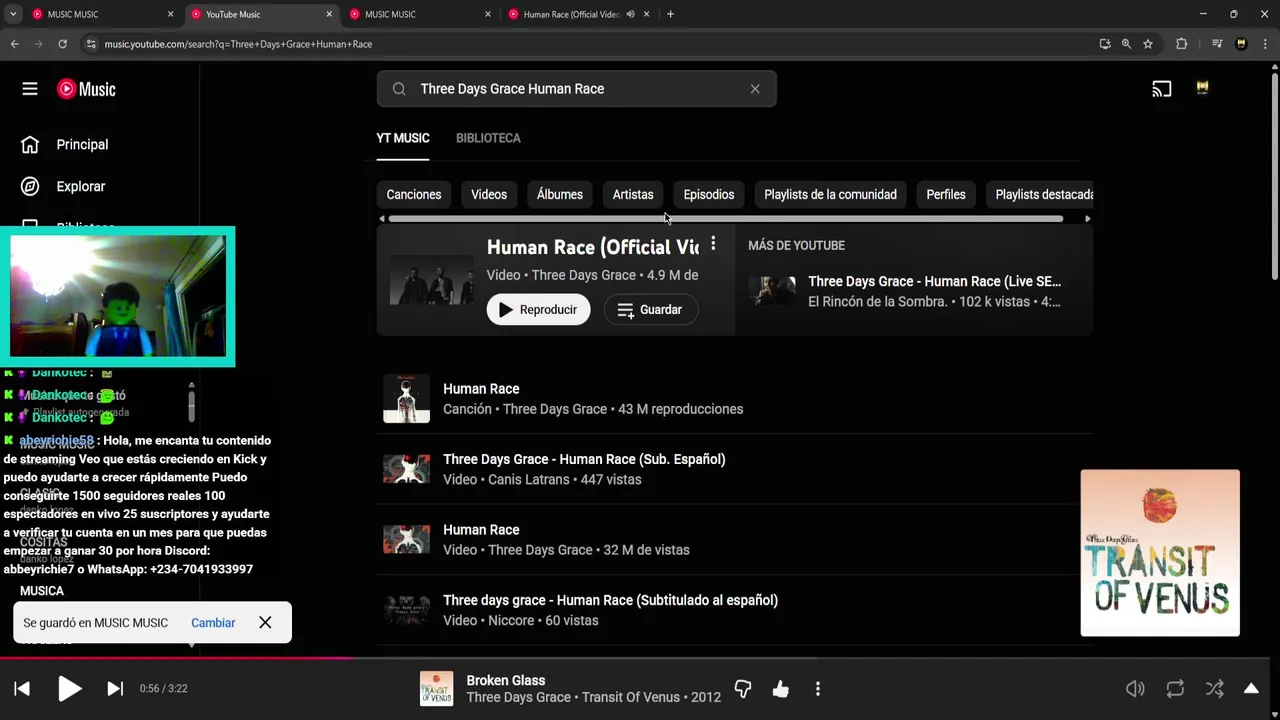Open the account avatar menu

[1202, 89]
